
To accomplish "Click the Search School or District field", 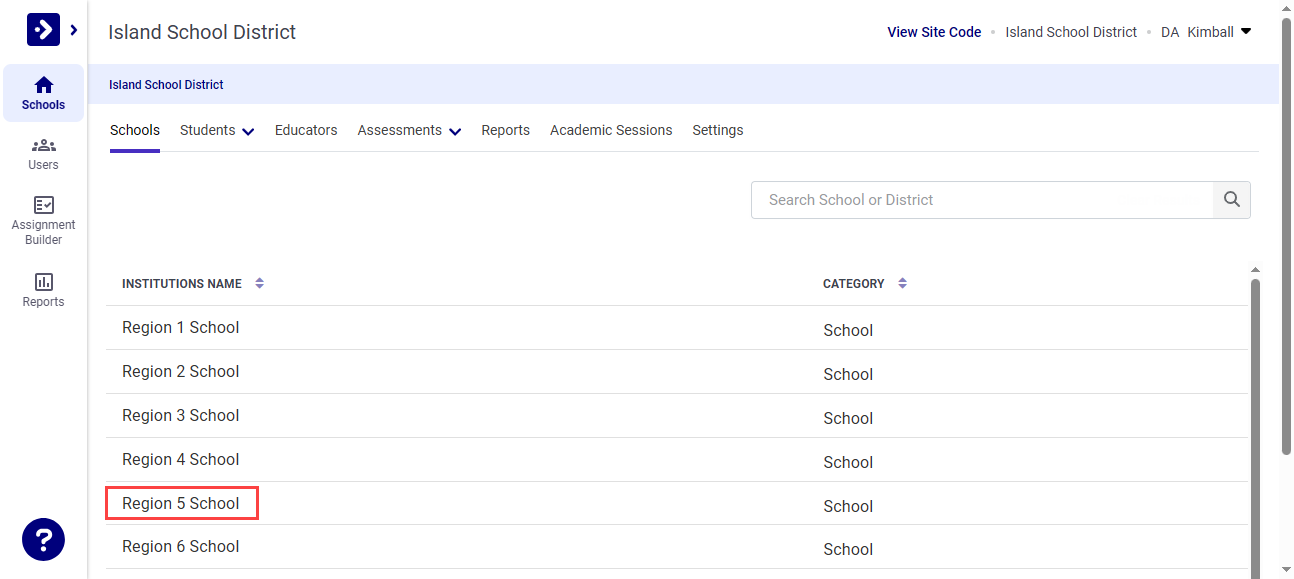I will click(x=982, y=199).
